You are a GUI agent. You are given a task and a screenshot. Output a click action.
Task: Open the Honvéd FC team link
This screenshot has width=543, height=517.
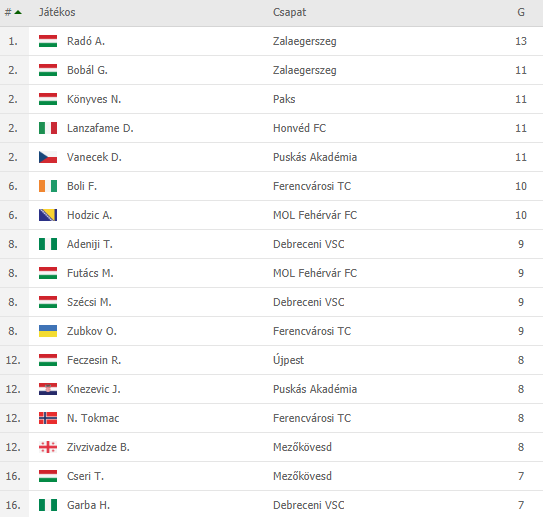[x=299, y=128]
